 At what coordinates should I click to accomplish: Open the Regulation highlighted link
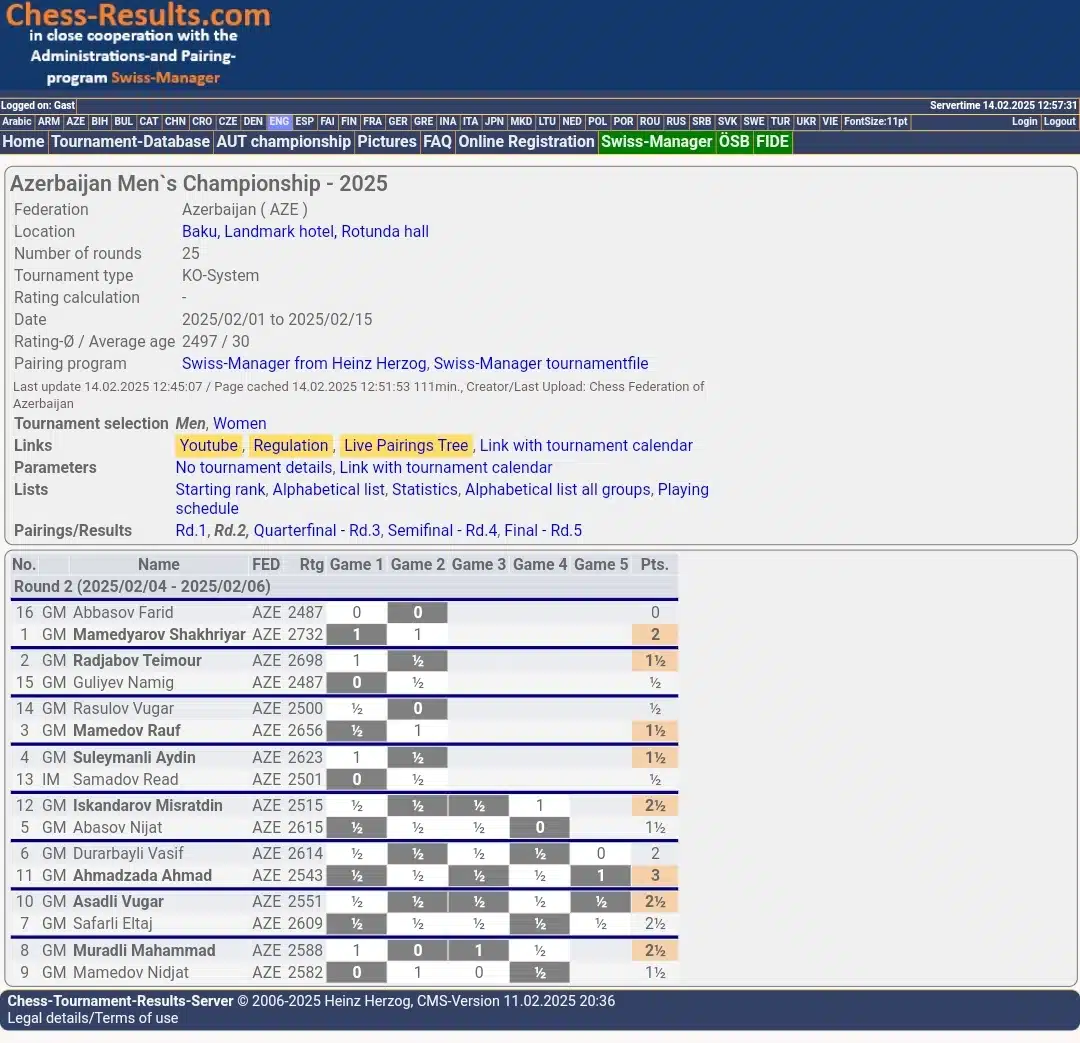[291, 446]
